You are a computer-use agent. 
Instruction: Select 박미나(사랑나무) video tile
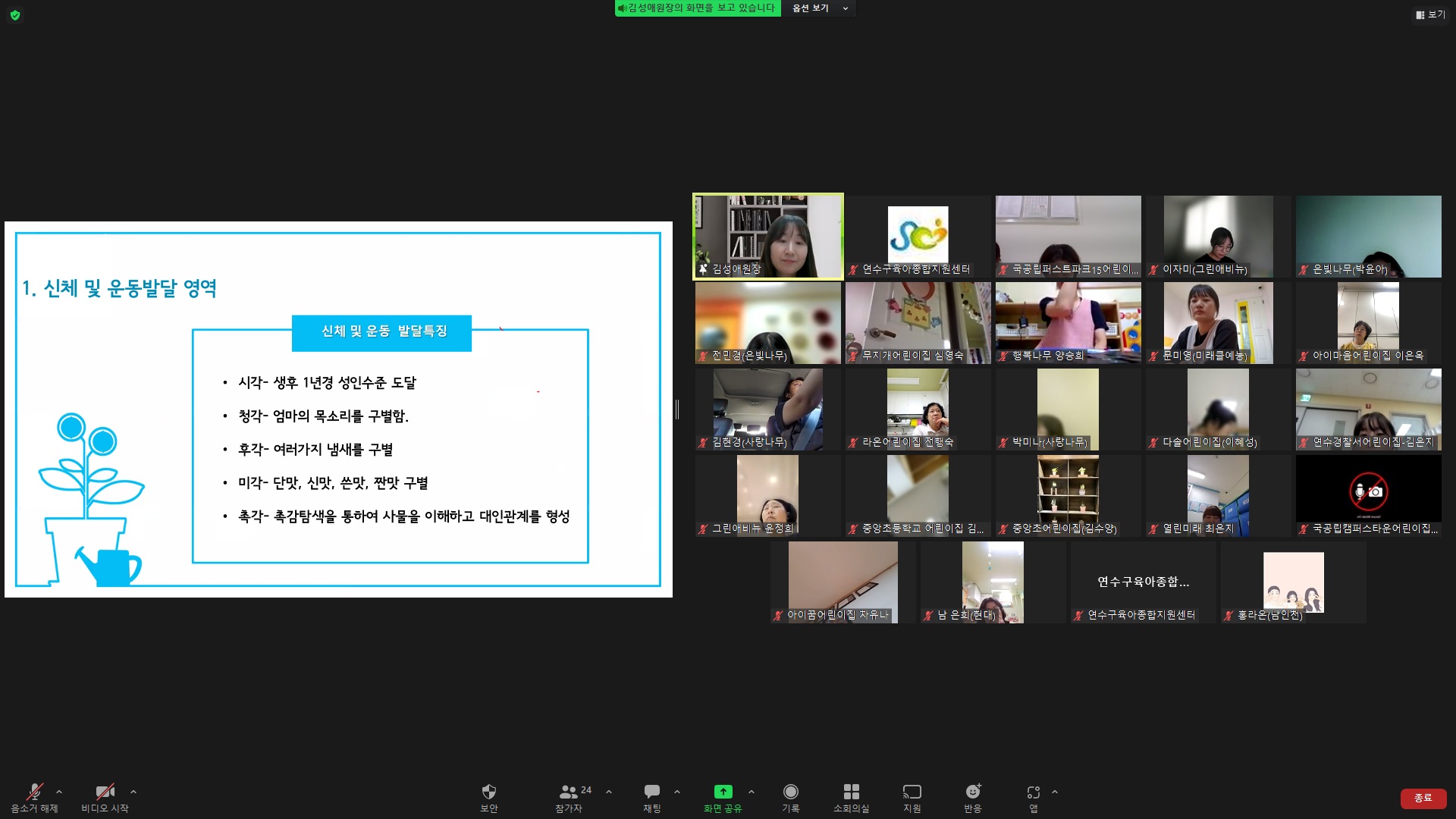[x=1068, y=409]
